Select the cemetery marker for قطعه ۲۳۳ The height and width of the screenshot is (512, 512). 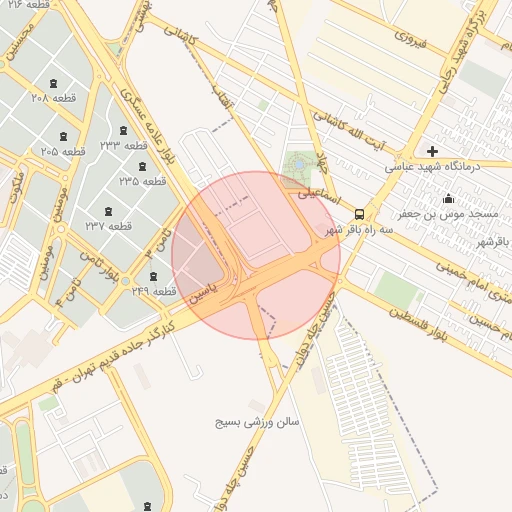coord(123,130)
